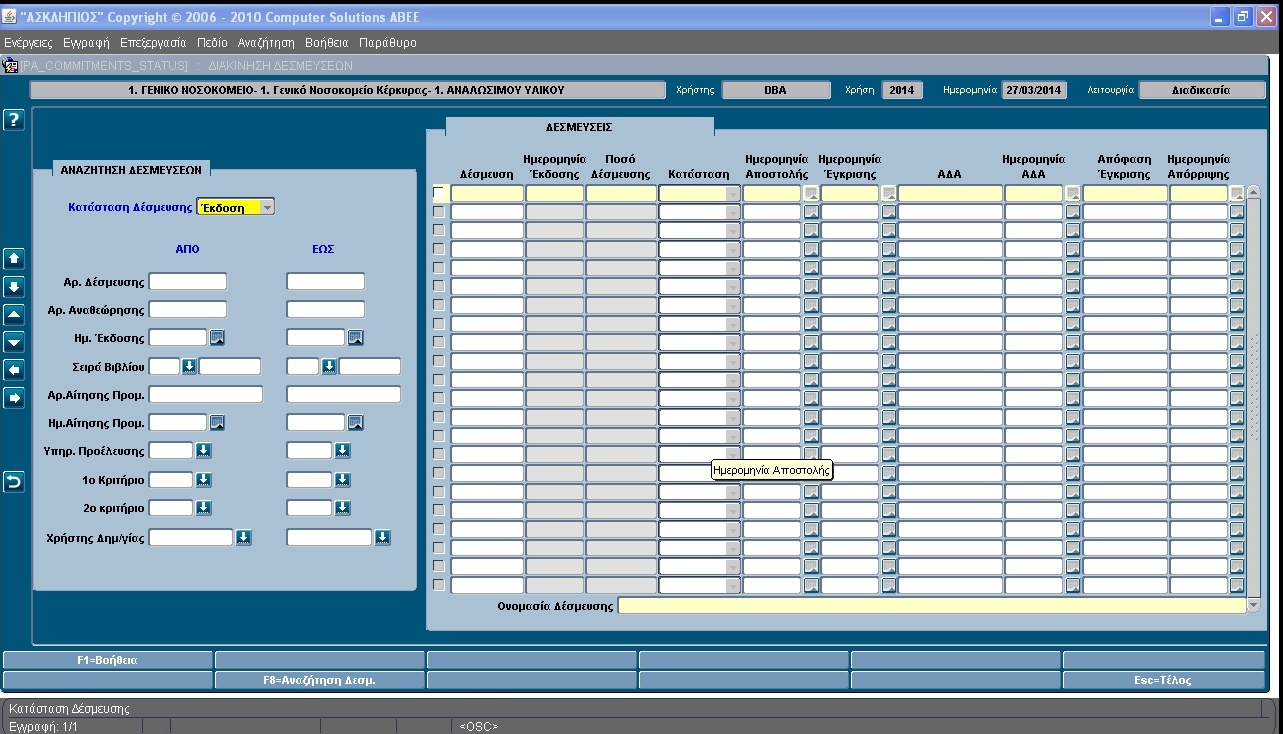Open lookup for Υπηρ. Προέλευσης ΕΩΣ
The image size is (1283, 734).
pos(342,451)
